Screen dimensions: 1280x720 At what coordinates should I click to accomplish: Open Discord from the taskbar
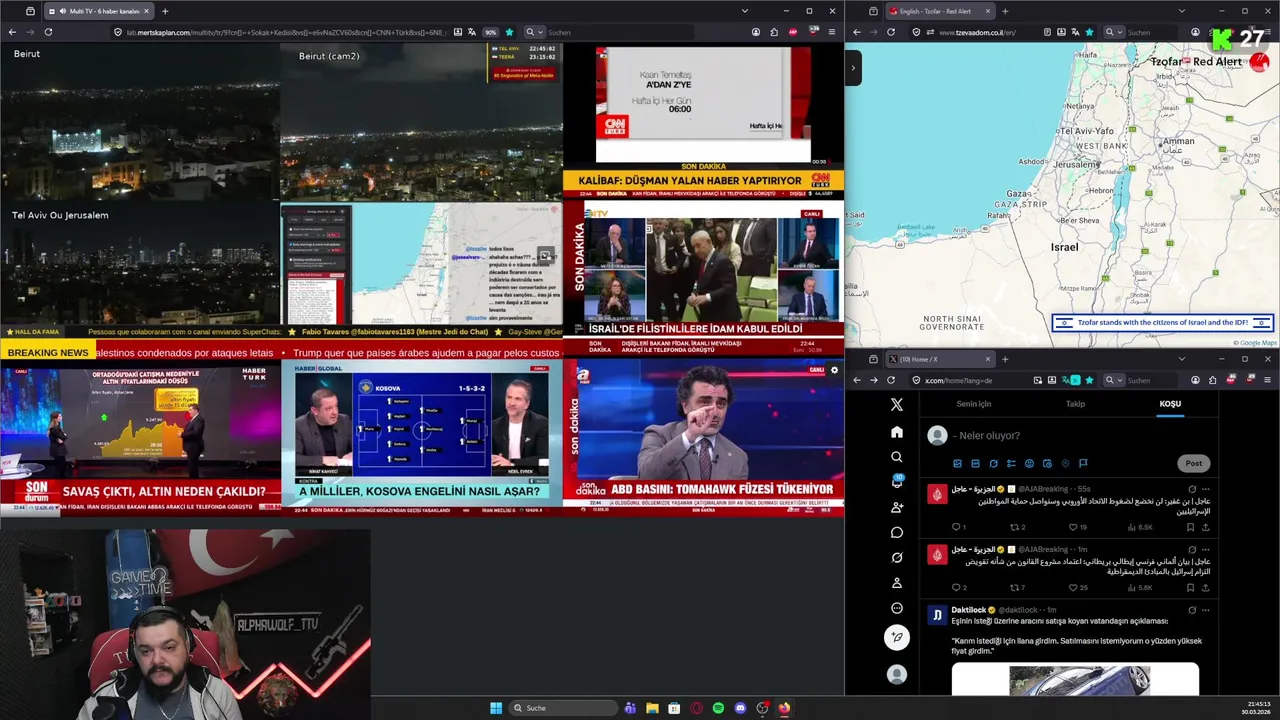[740, 708]
